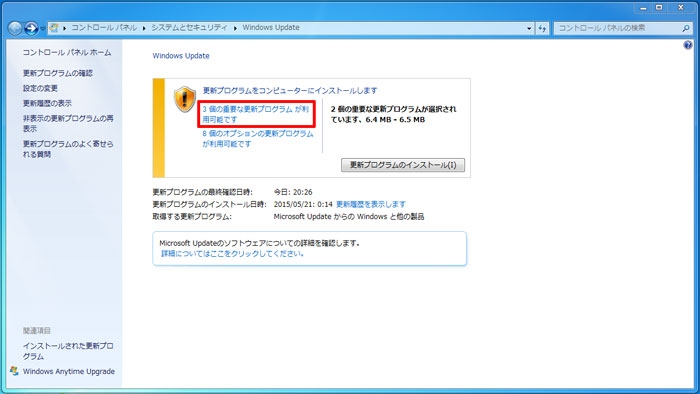The image size is (700, 394).
Task: Click the 2015/05/21: 0:14 install date
Action: click(303, 204)
